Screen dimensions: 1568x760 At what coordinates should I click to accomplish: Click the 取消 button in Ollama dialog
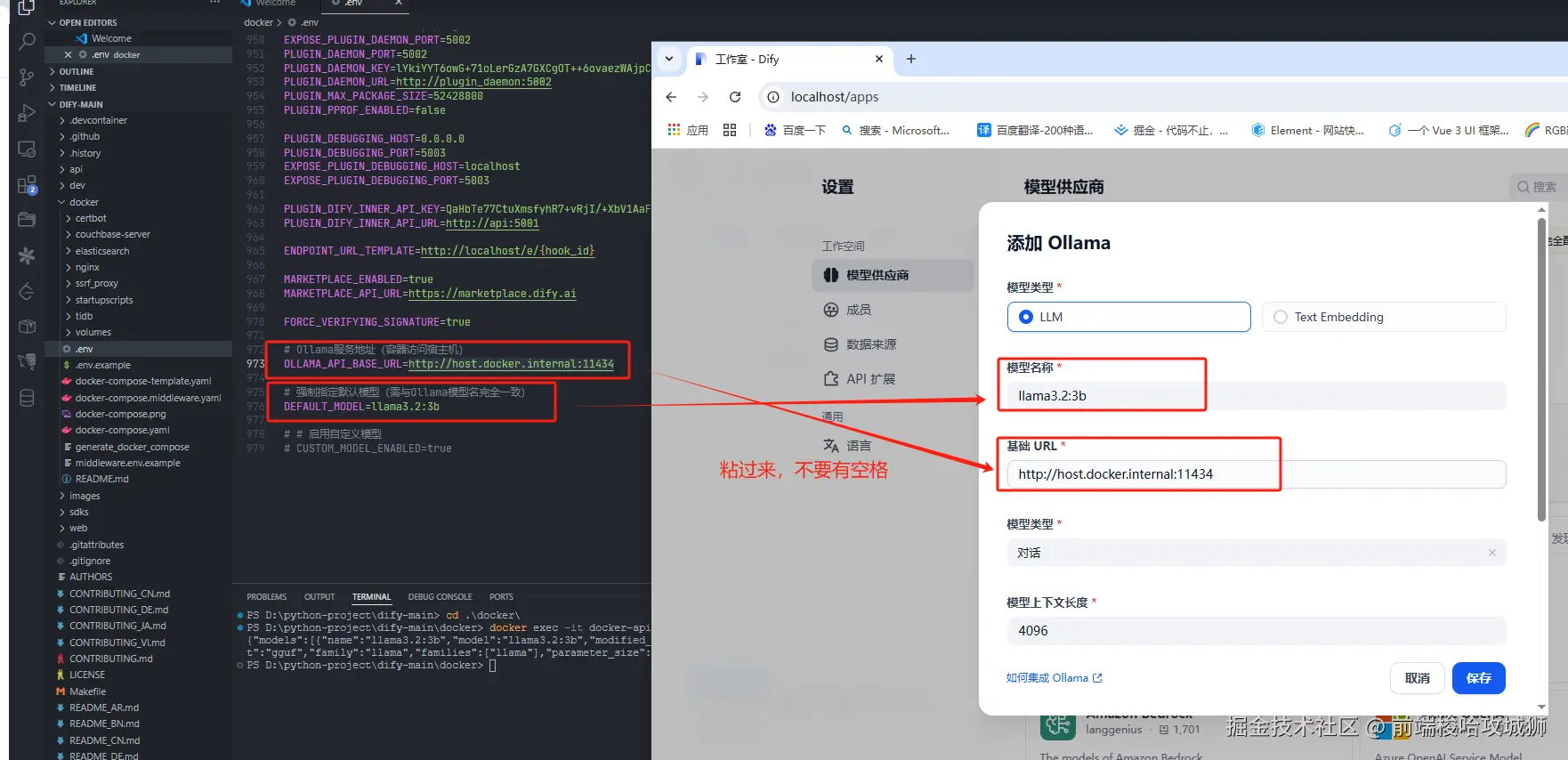1417,678
